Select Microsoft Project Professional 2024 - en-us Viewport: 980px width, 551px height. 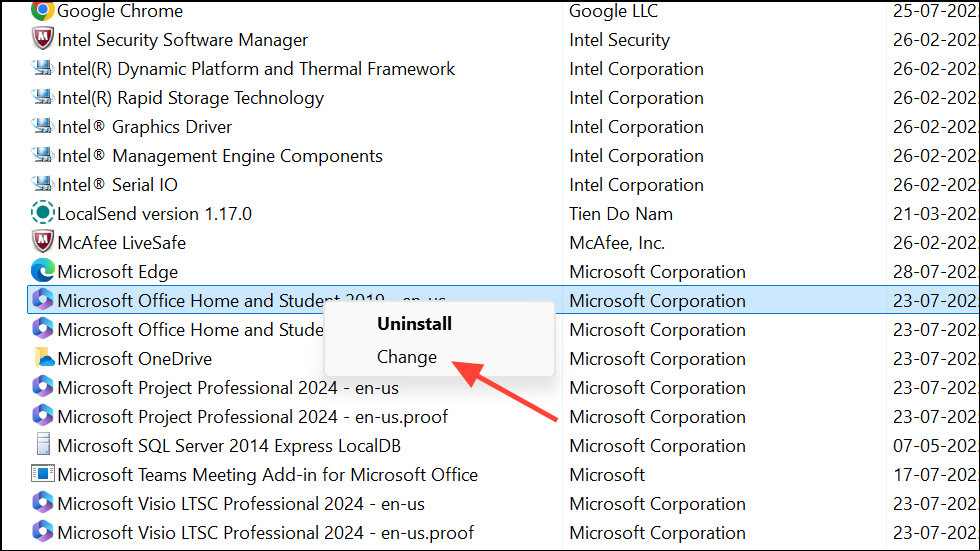[x=241, y=388]
